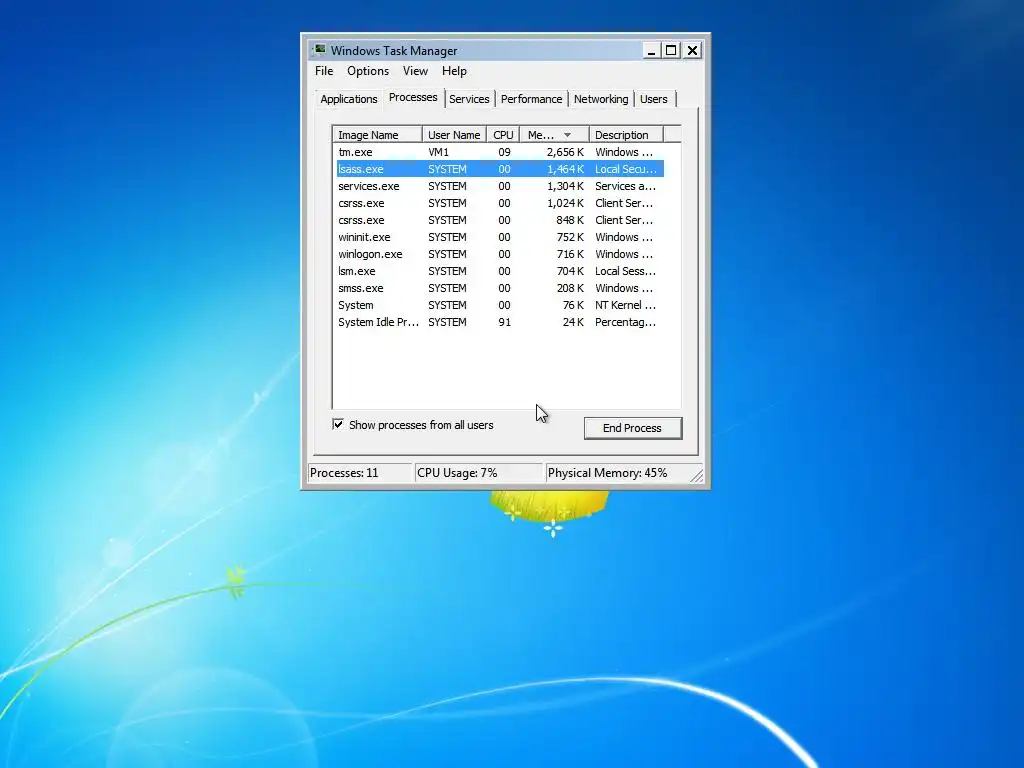Minimize the Task Manager window
The height and width of the screenshot is (768, 1024).
(x=650, y=50)
